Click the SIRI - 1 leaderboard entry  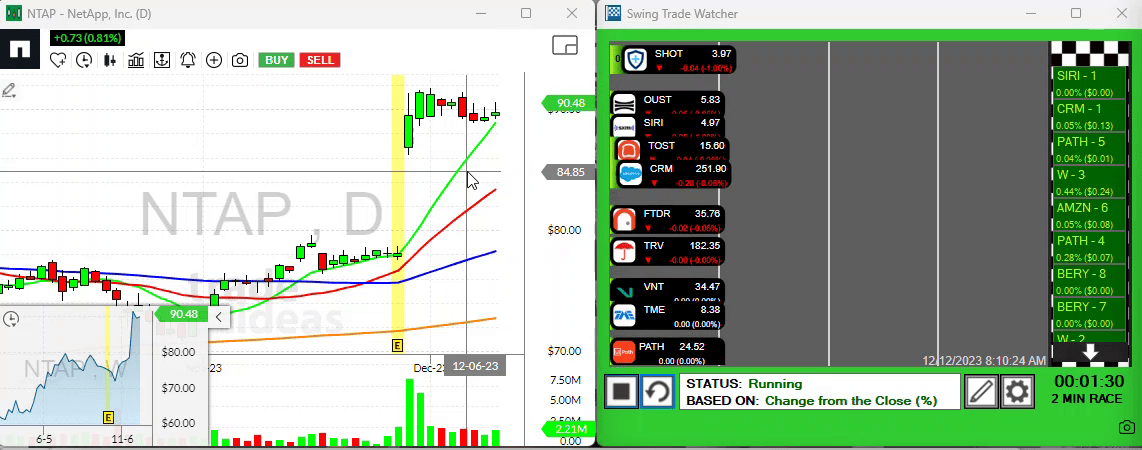1090,83
